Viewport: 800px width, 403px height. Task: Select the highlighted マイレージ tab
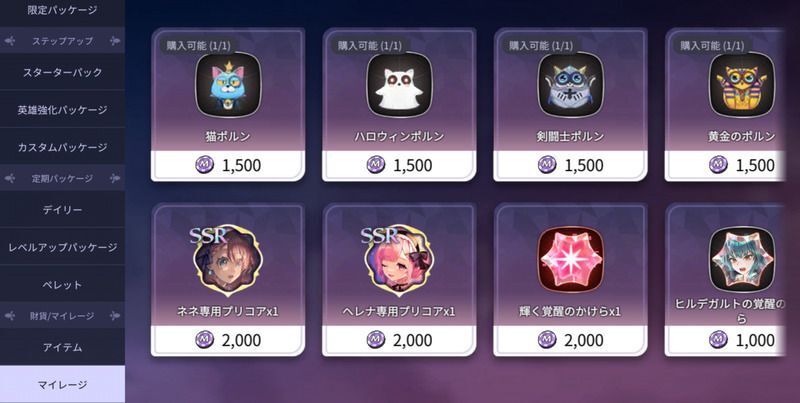click(x=62, y=384)
